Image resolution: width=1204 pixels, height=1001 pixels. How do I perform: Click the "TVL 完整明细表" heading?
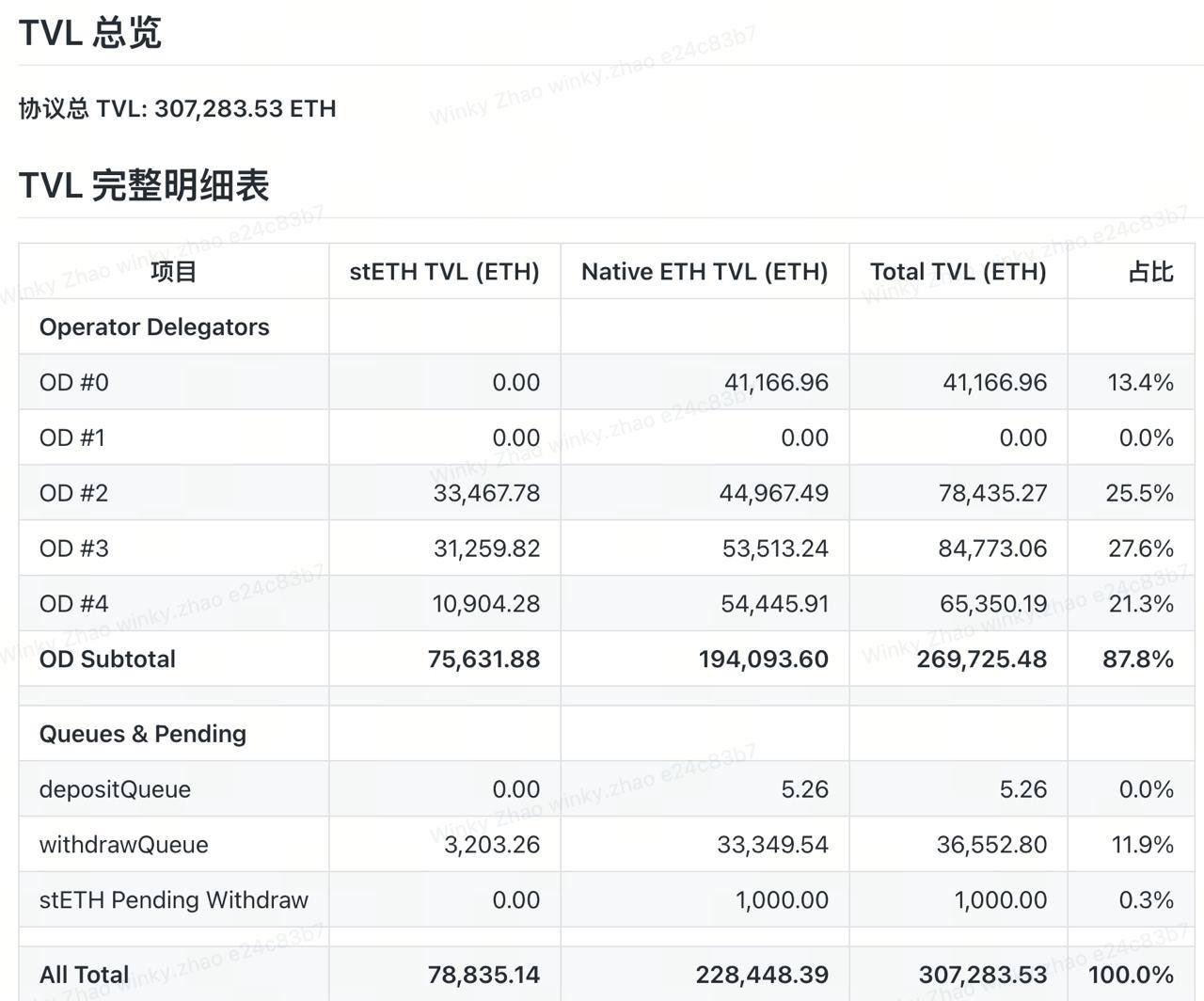[144, 185]
